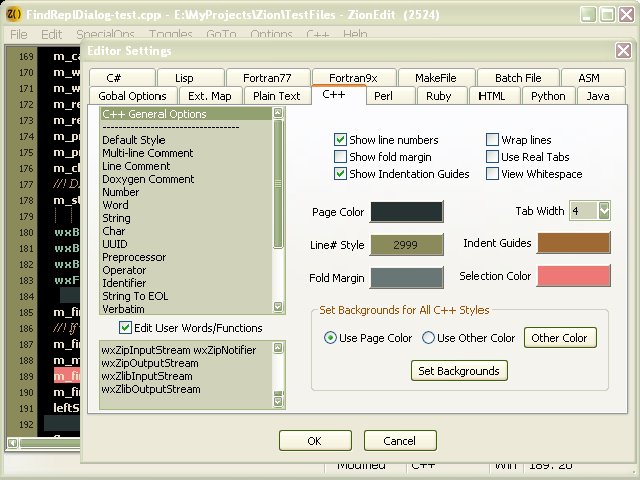
Task: Select Doxygen Comment in the style list
Action: pyautogui.click(x=148, y=179)
